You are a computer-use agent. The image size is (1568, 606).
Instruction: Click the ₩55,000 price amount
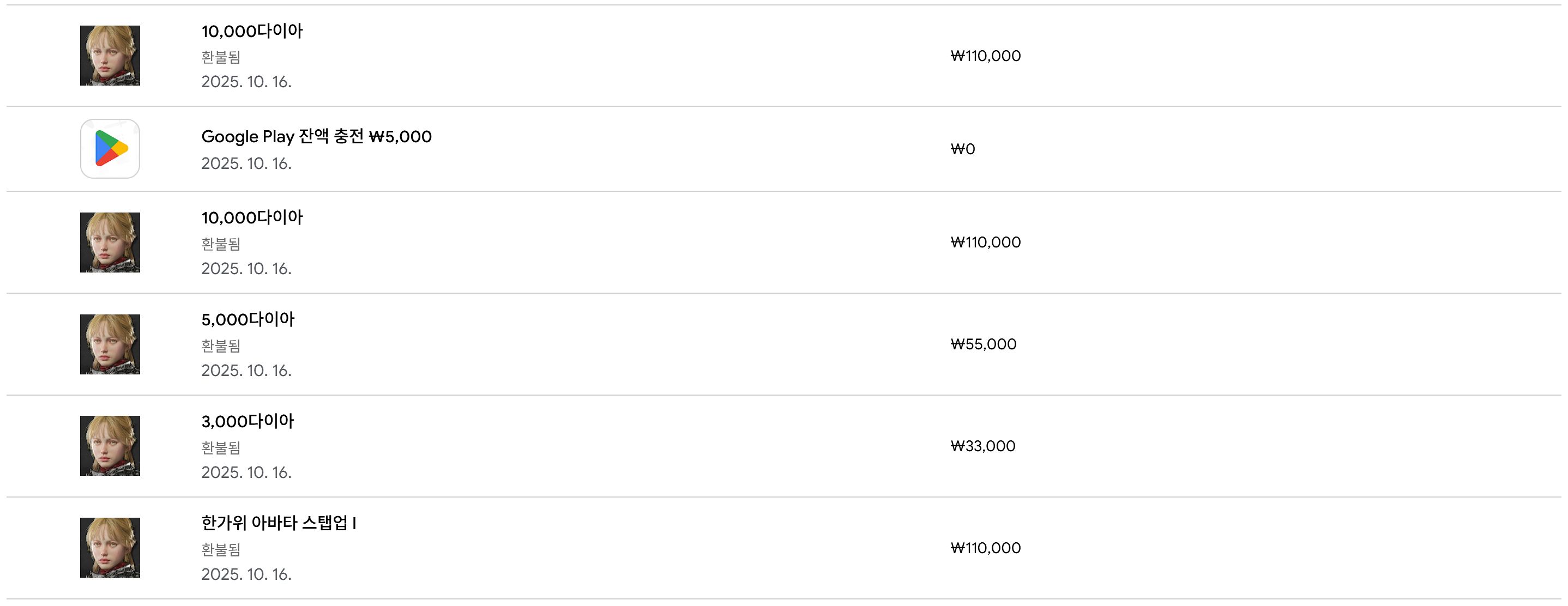click(984, 344)
